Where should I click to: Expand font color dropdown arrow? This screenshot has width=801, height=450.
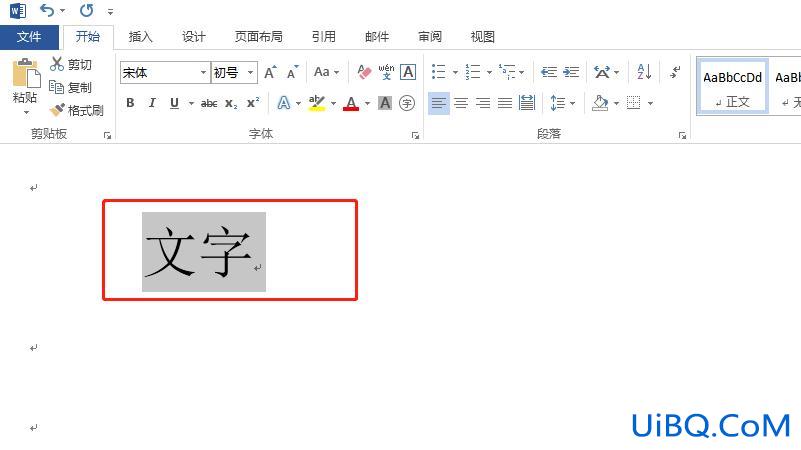367,104
